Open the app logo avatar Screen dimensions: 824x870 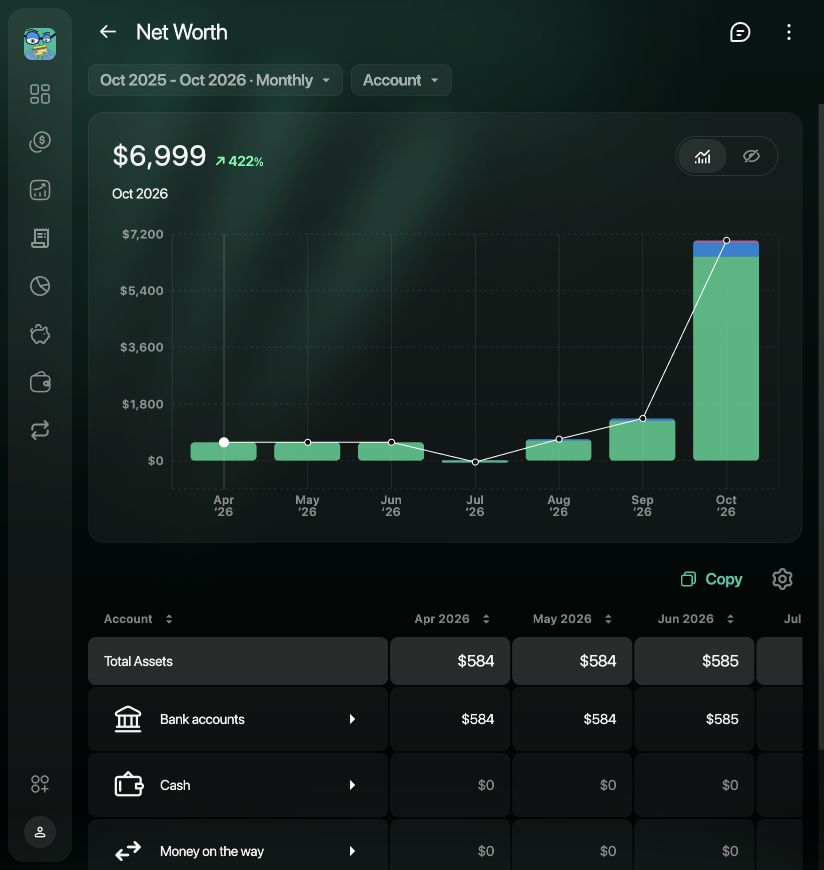(x=40, y=44)
